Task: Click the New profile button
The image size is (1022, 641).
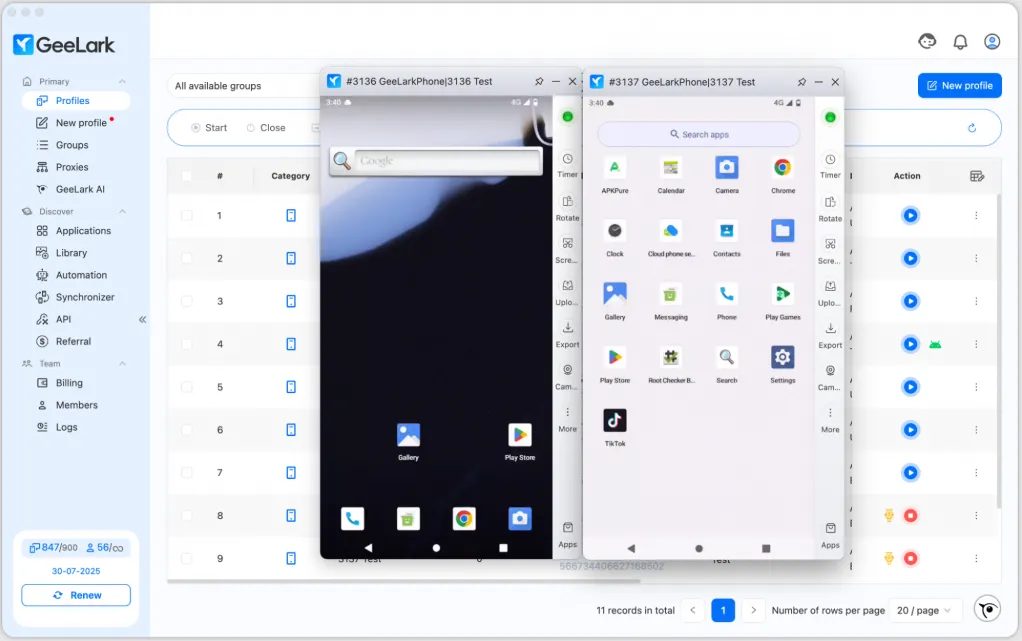Action: coord(959,86)
